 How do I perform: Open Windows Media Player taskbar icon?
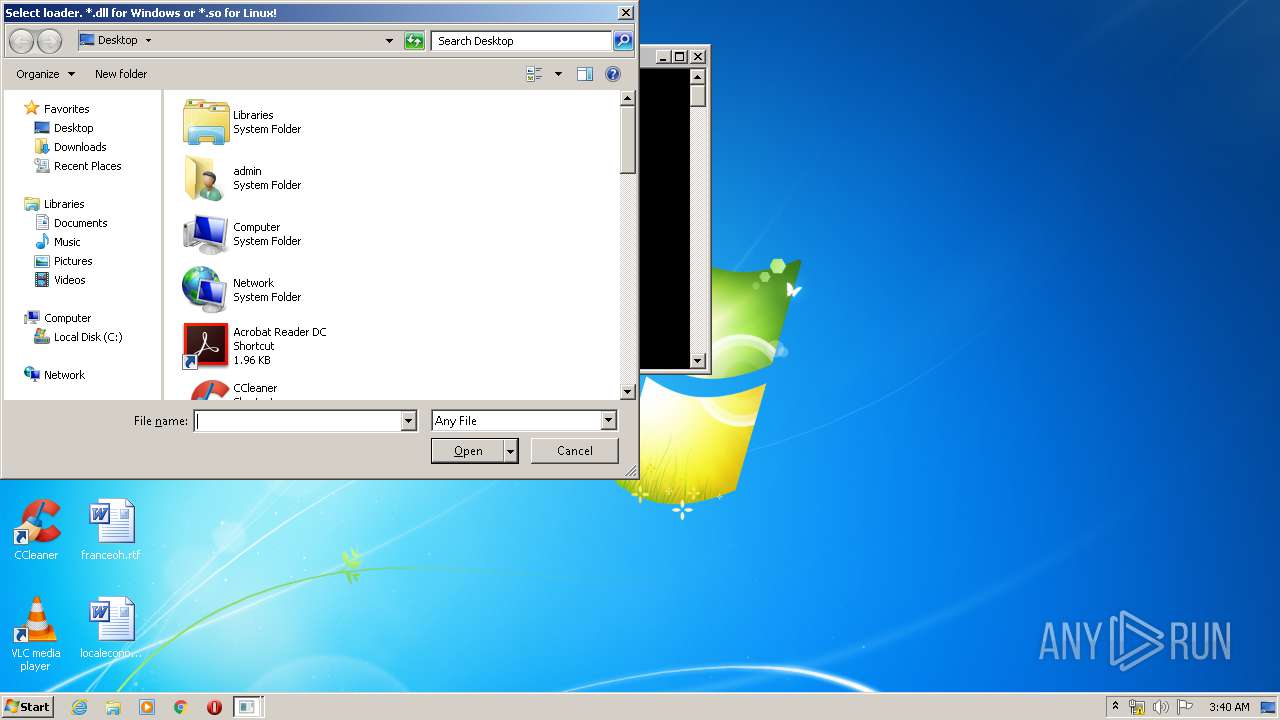147,707
